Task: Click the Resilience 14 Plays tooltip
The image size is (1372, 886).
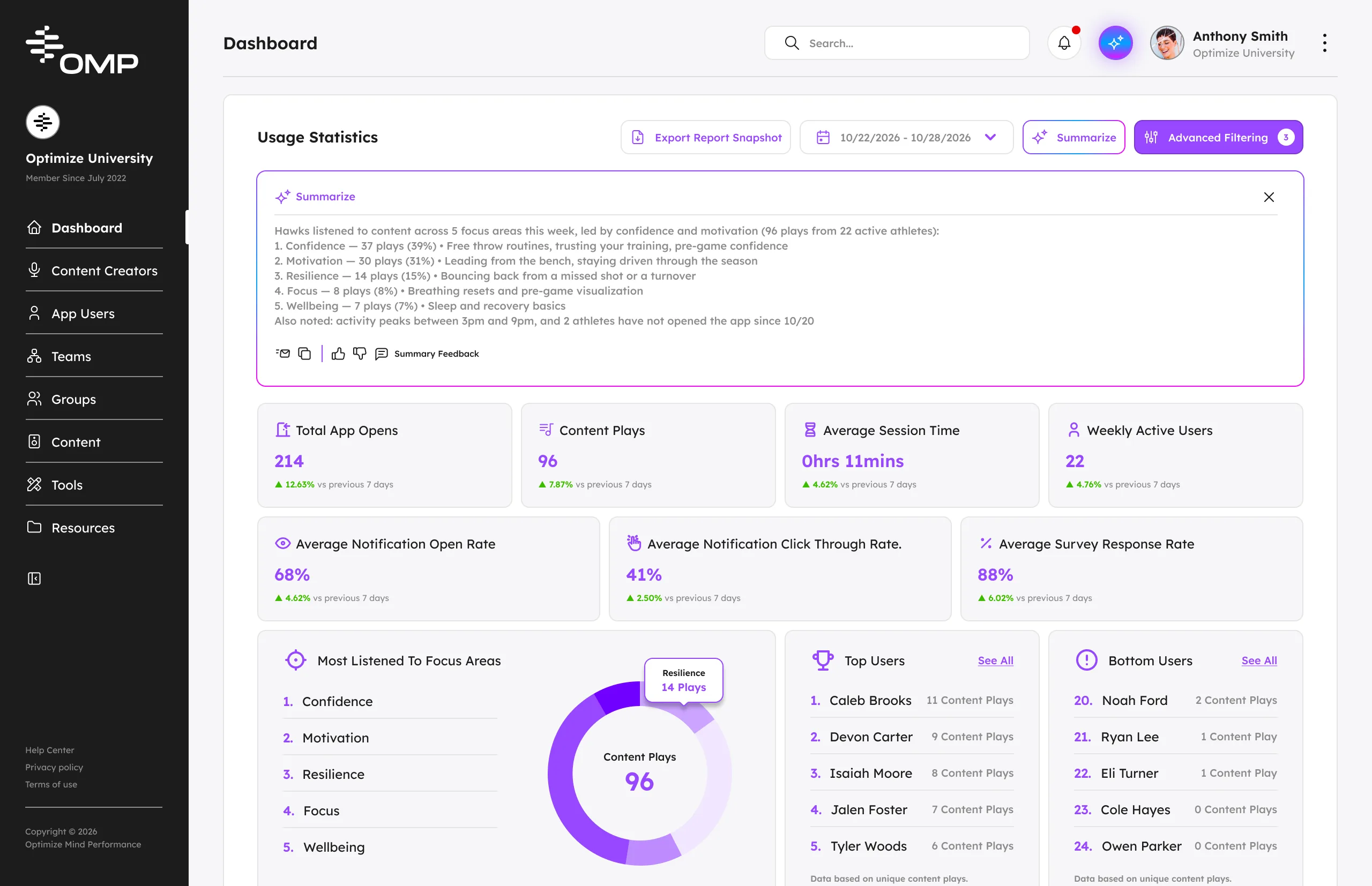Action: (683, 680)
